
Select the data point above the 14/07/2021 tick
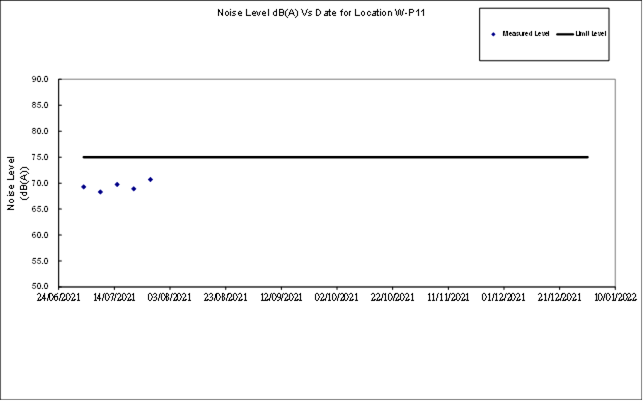117,184
